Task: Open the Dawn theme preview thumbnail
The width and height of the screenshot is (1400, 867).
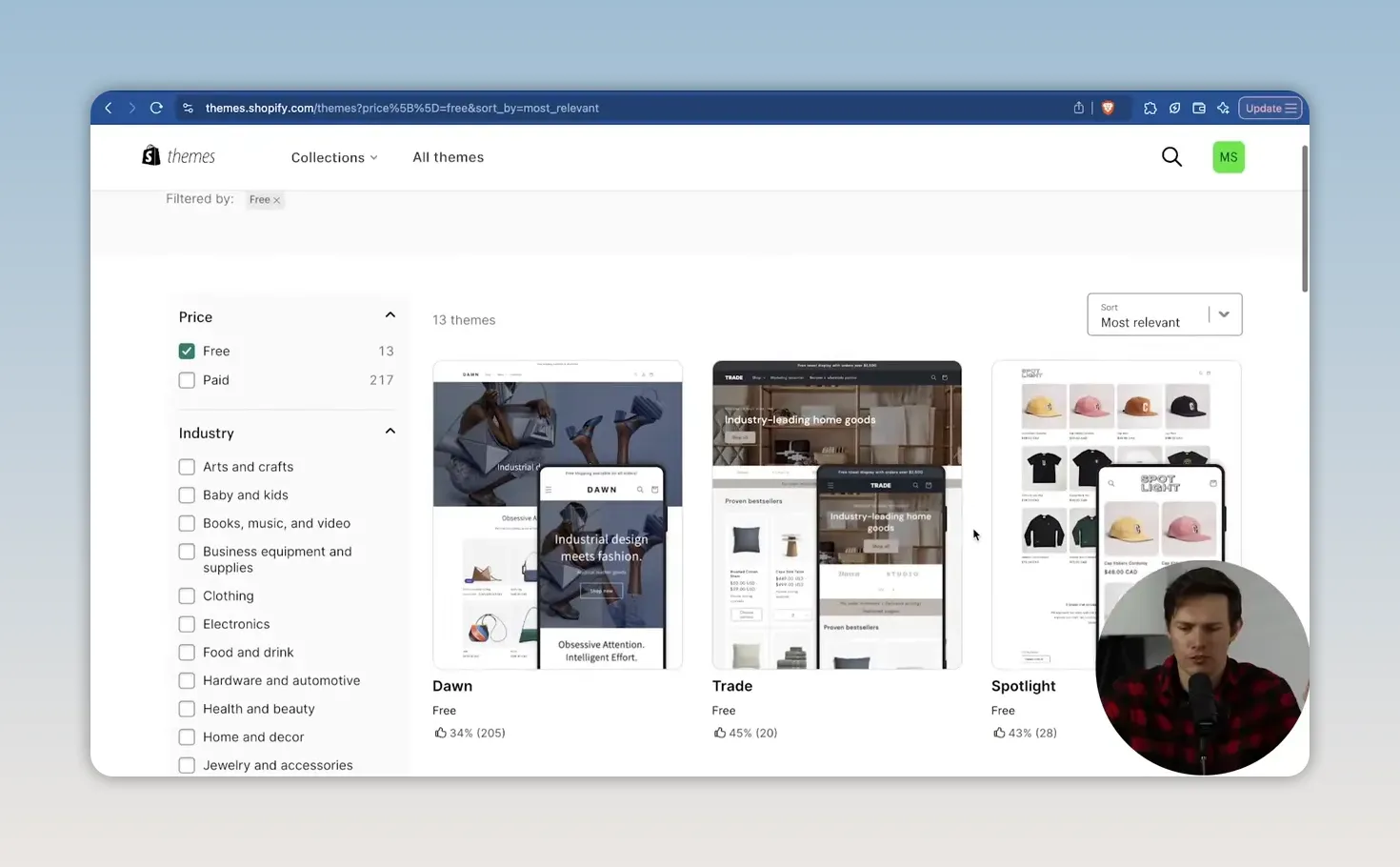Action: click(x=558, y=514)
